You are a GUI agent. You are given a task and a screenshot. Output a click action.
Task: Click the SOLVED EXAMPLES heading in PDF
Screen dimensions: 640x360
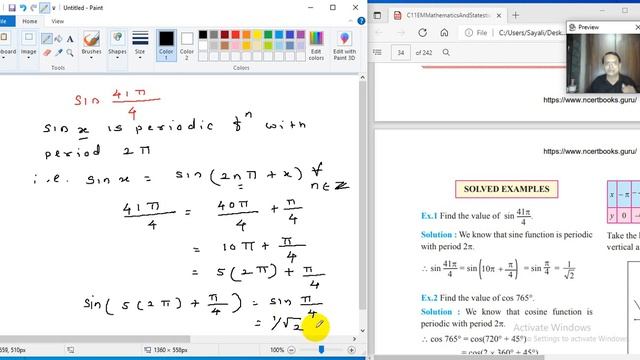click(507, 189)
